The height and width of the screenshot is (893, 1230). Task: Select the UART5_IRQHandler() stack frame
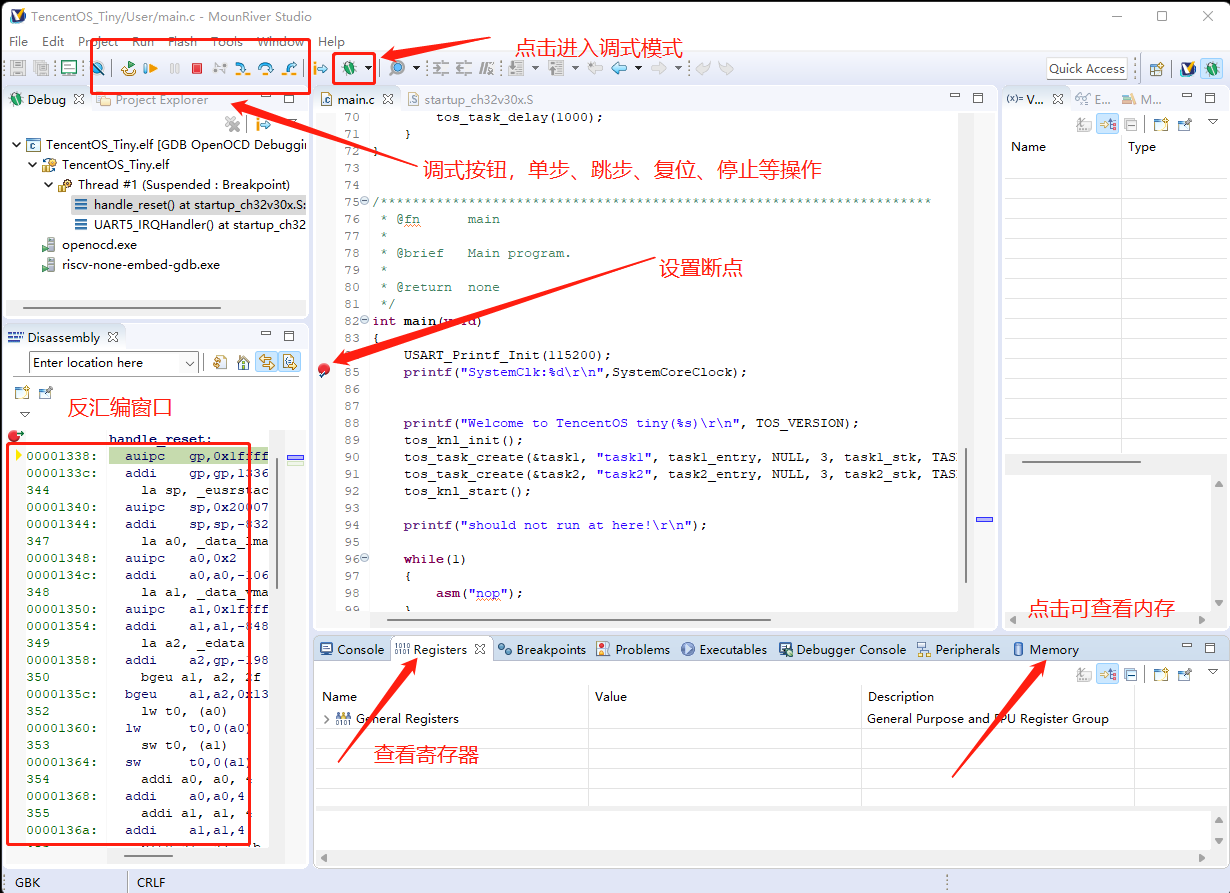pos(190,224)
